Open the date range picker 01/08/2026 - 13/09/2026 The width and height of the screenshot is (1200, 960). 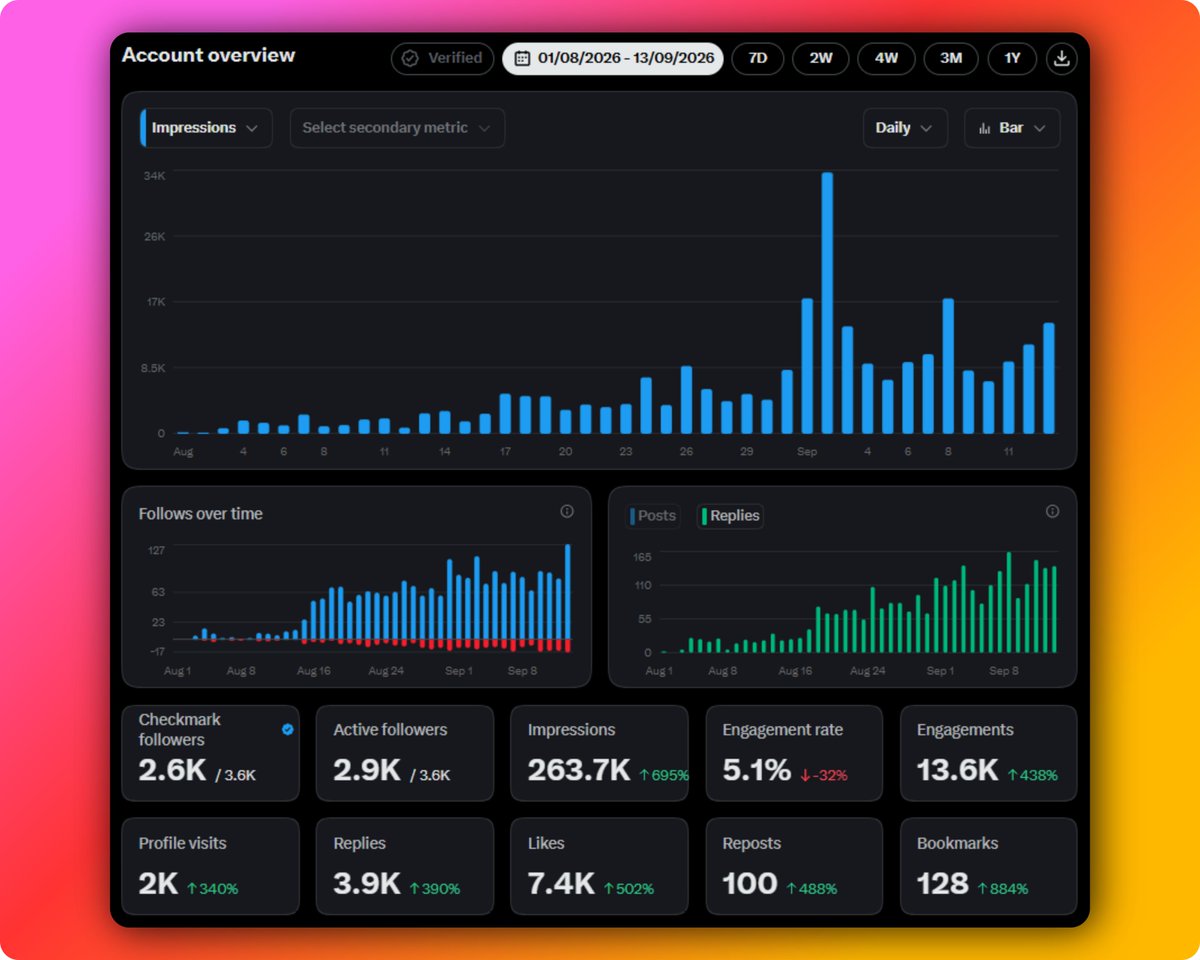click(x=613, y=58)
